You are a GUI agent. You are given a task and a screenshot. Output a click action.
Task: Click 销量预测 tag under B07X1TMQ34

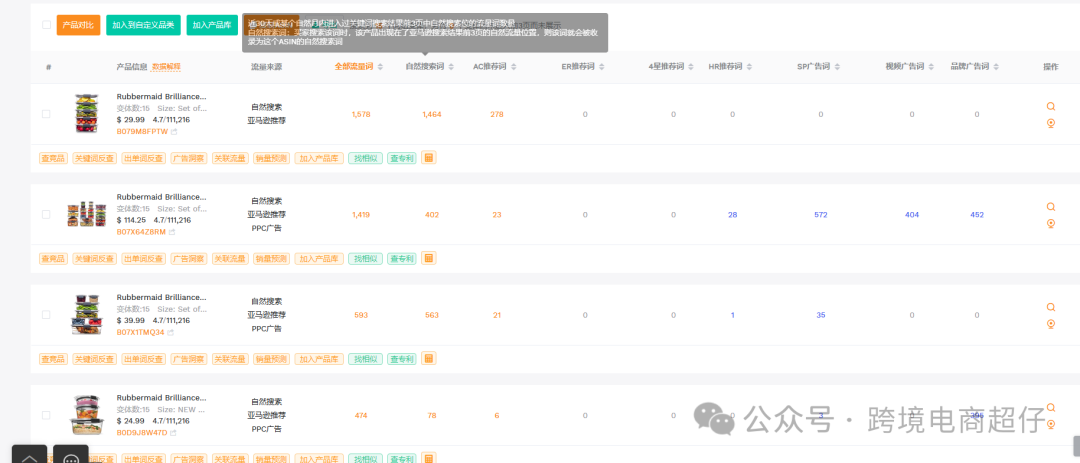tap(271, 359)
